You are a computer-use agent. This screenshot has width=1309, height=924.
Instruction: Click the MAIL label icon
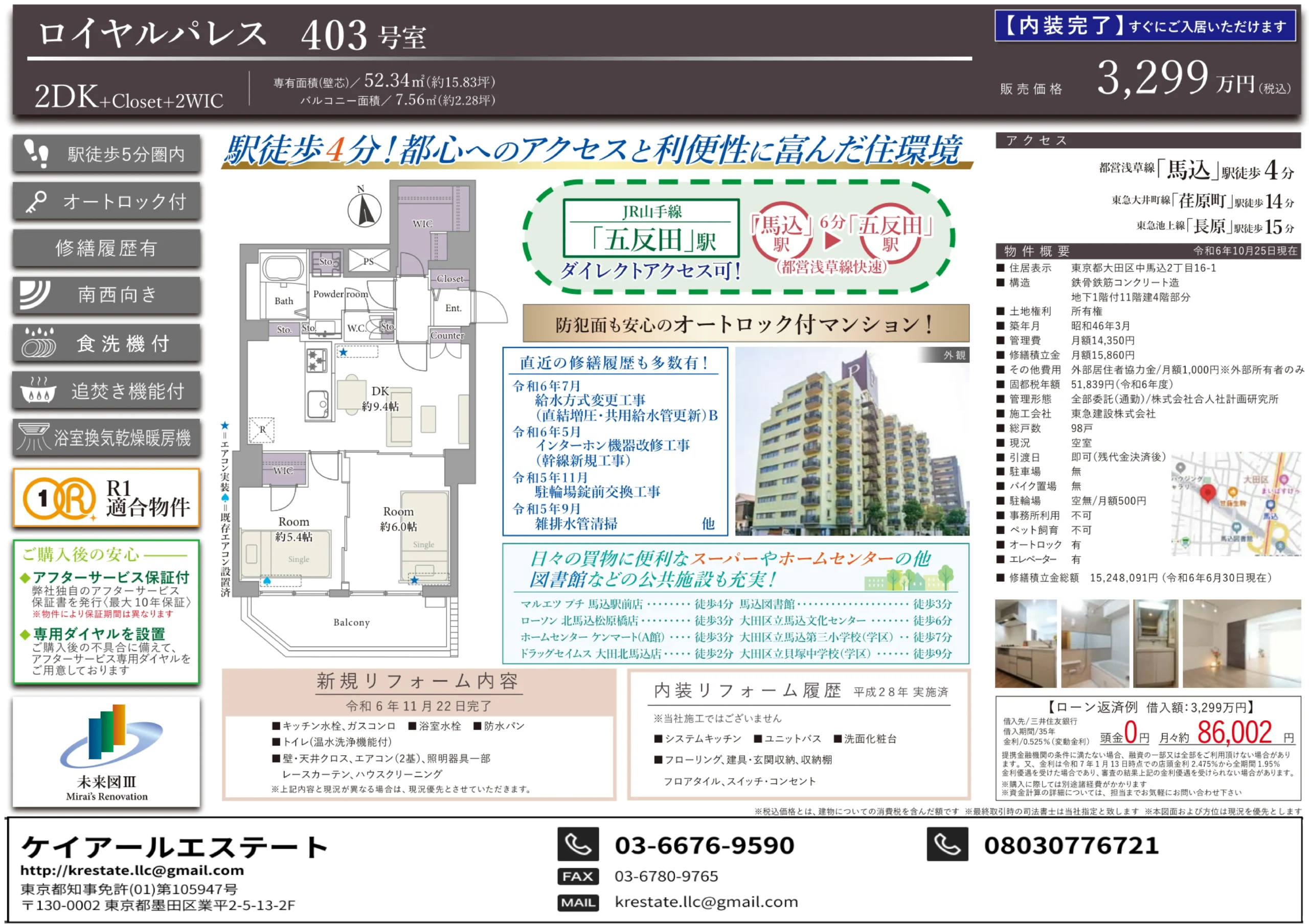[578, 903]
